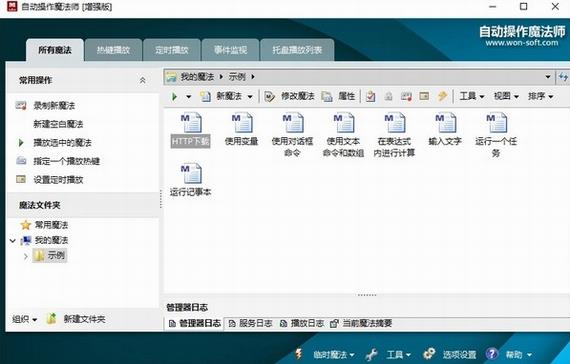Switch to the 热键播放 tab
570x364 pixels.
(113, 50)
